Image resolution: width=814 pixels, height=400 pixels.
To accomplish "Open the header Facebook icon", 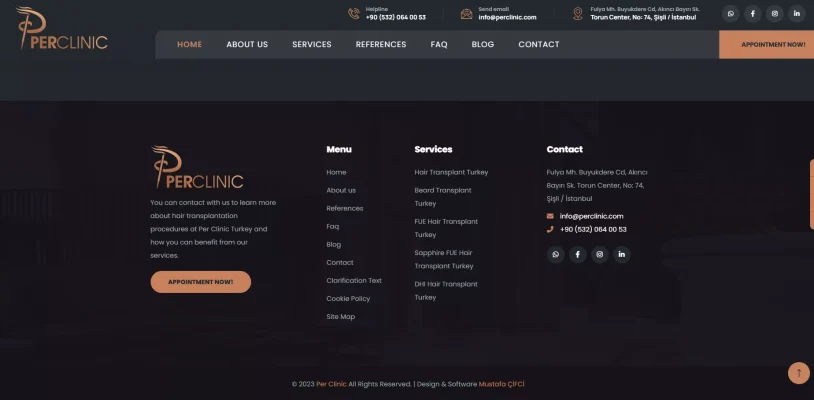I will point(753,13).
